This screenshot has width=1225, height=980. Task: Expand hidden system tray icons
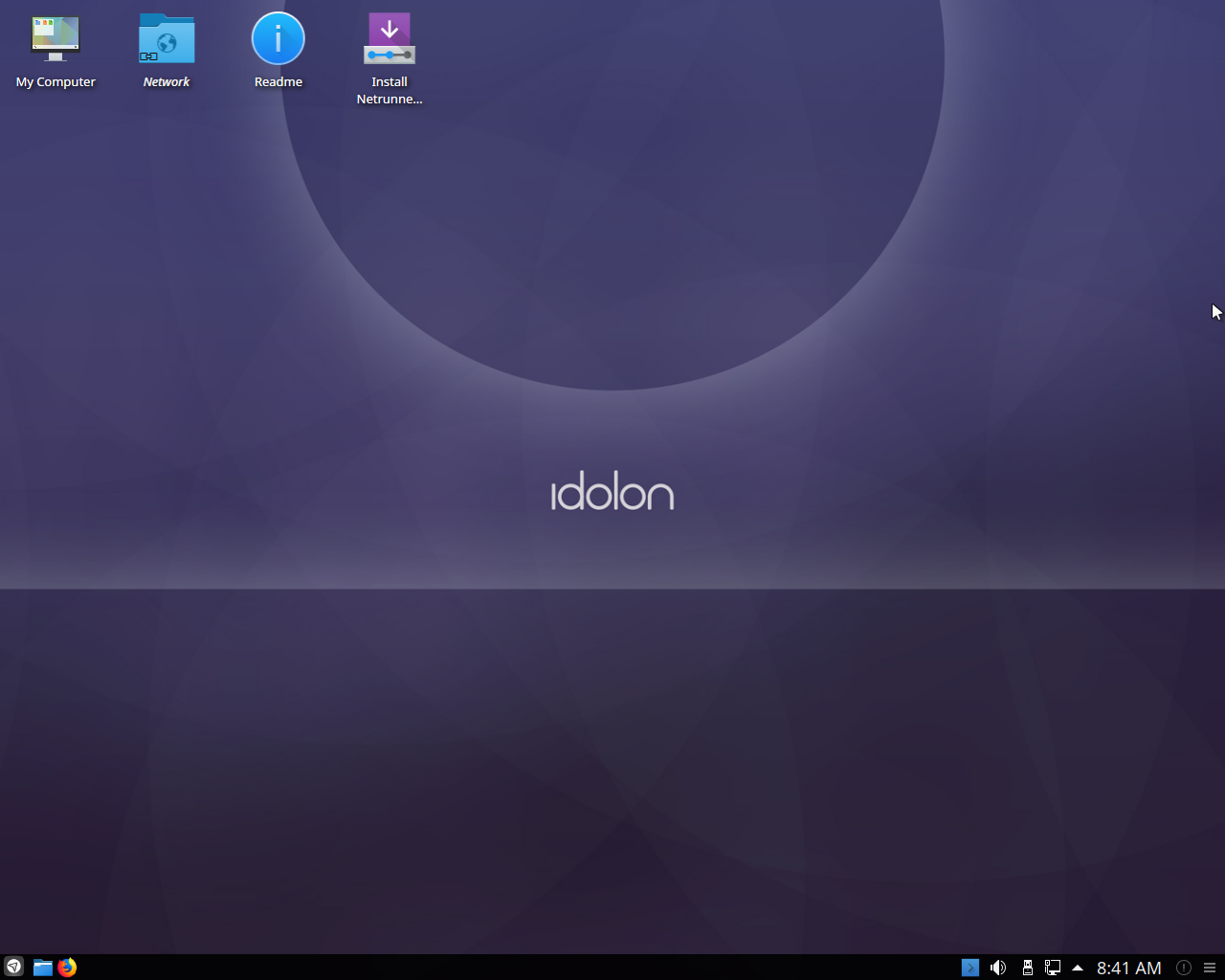(1078, 968)
